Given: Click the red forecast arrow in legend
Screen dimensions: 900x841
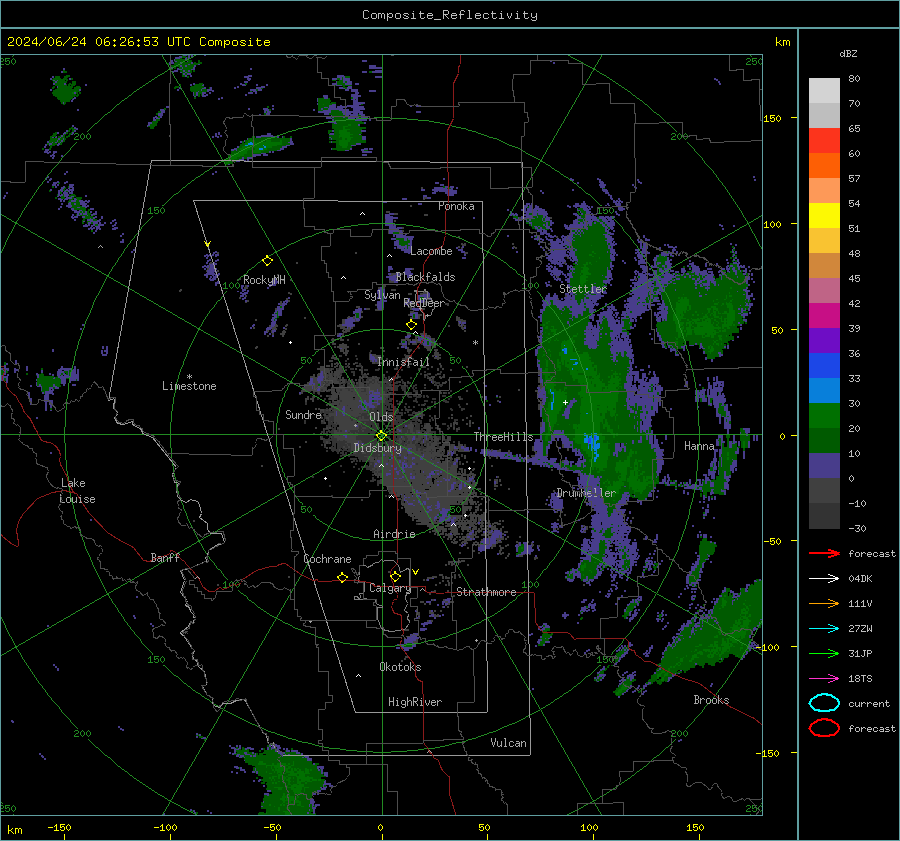Looking at the screenshot, I should pyautogui.click(x=824, y=553).
